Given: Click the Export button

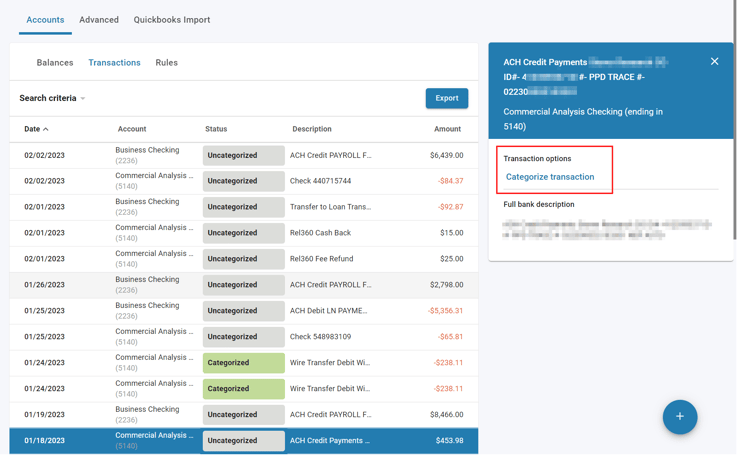Looking at the screenshot, I should pos(446,98).
